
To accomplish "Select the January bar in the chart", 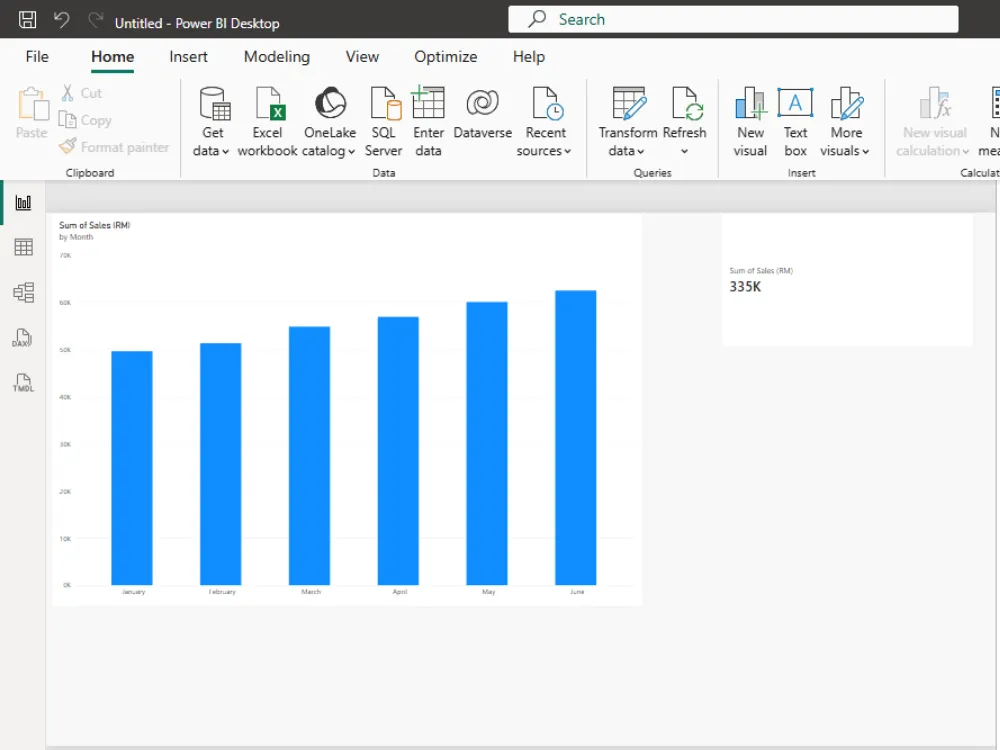I will [132, 467].
